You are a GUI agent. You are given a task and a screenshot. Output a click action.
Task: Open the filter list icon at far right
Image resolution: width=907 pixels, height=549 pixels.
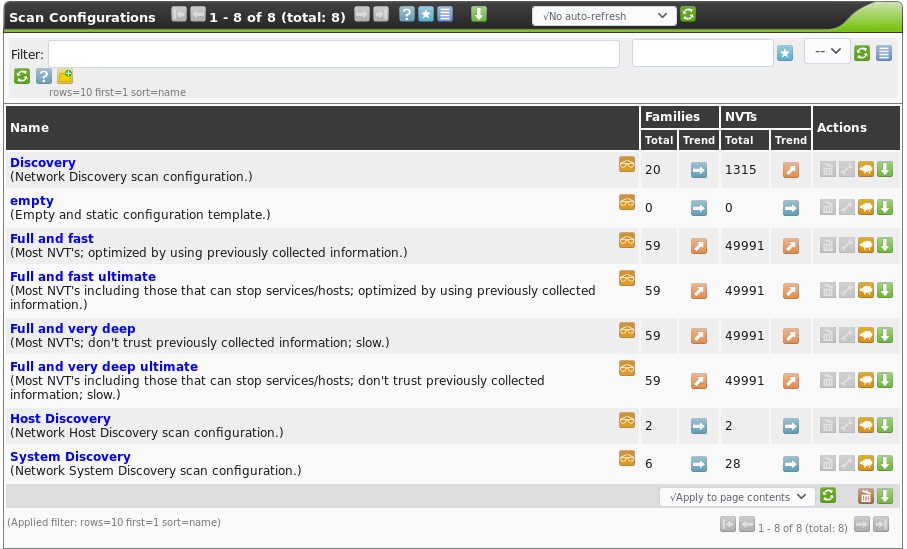pos(884,53)
